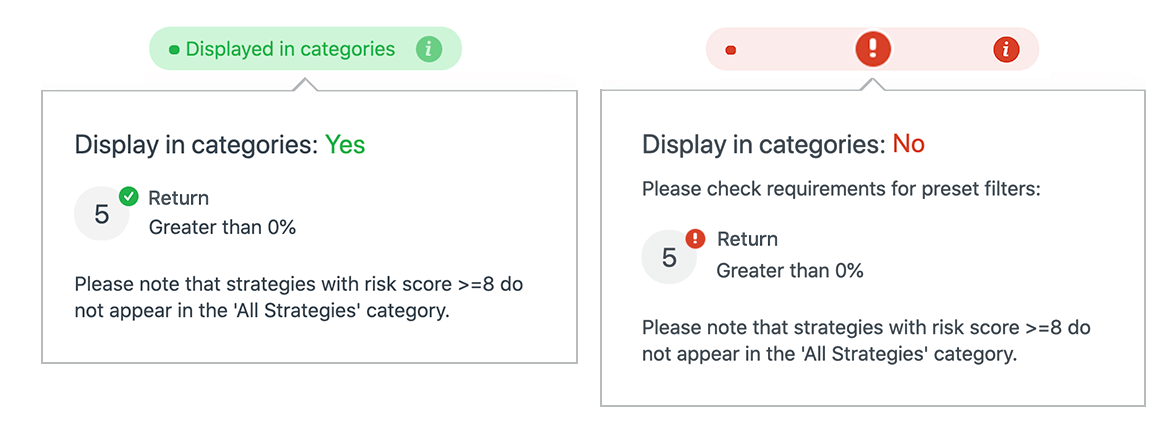This screenshot has height=447, width=1163.
Task: Click the risk score 5 circle with checkmark
Action: coord(101,214)
